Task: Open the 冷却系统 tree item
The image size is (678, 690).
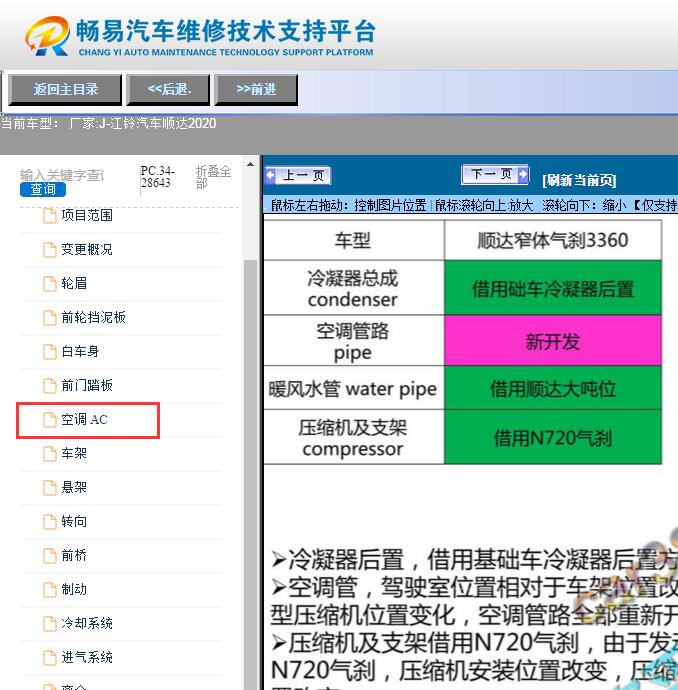Action: tap(87, 623)
